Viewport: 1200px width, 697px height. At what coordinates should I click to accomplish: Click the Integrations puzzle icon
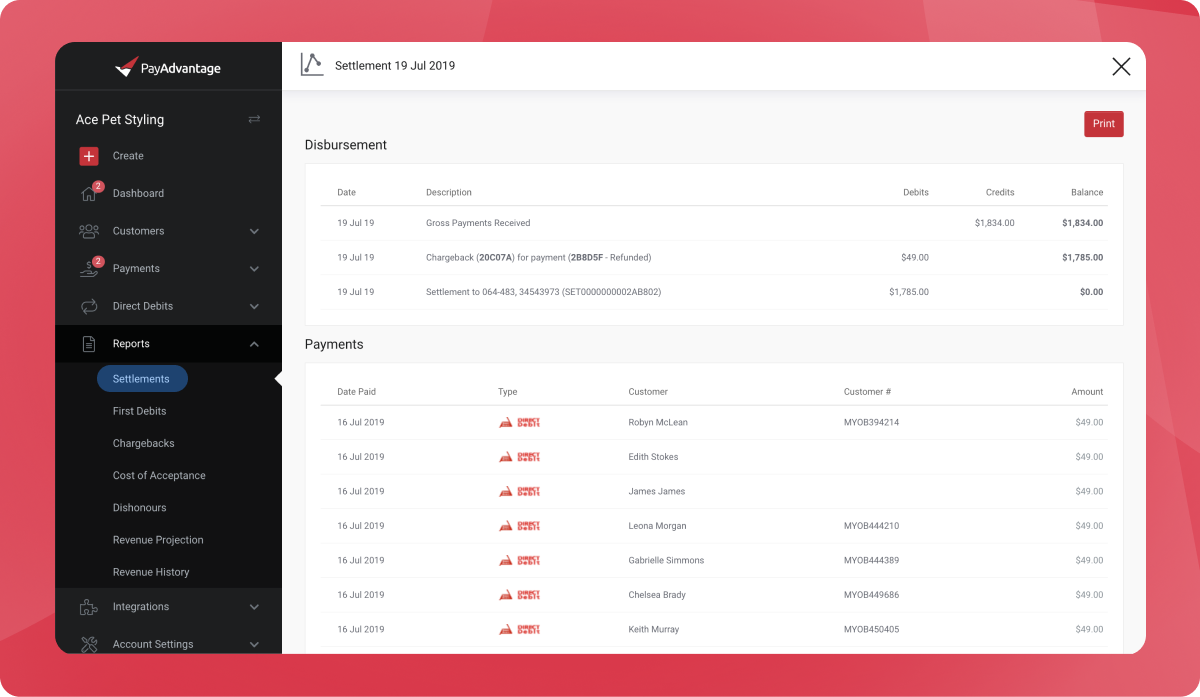pyautogui.click(x=89, y=607)
